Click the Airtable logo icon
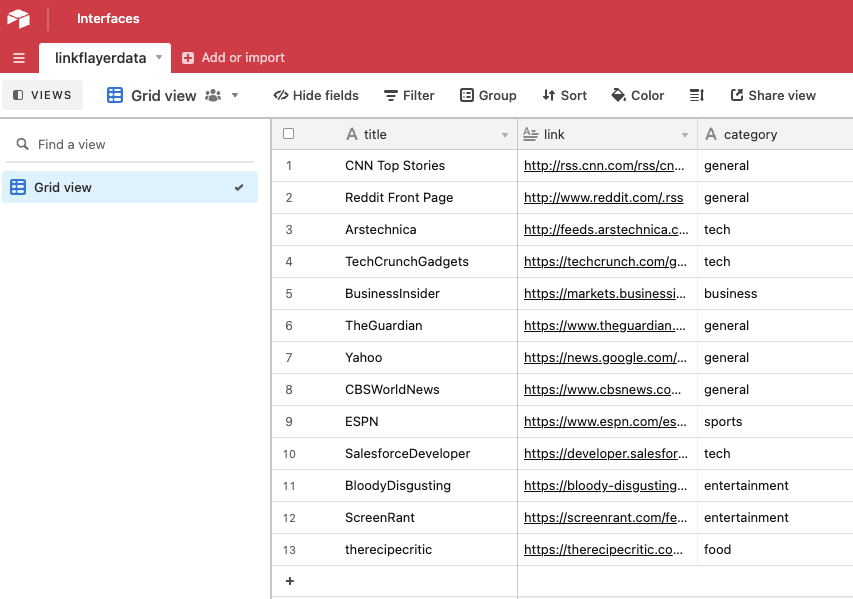The image size is (853, 599). click(x=19, y=19)
